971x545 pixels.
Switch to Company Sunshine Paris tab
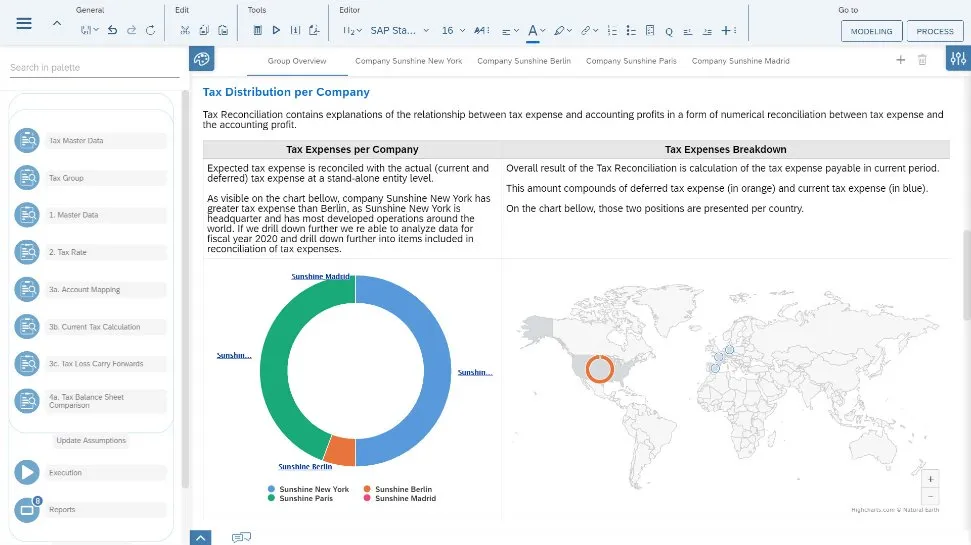click(x=631, y=61)
